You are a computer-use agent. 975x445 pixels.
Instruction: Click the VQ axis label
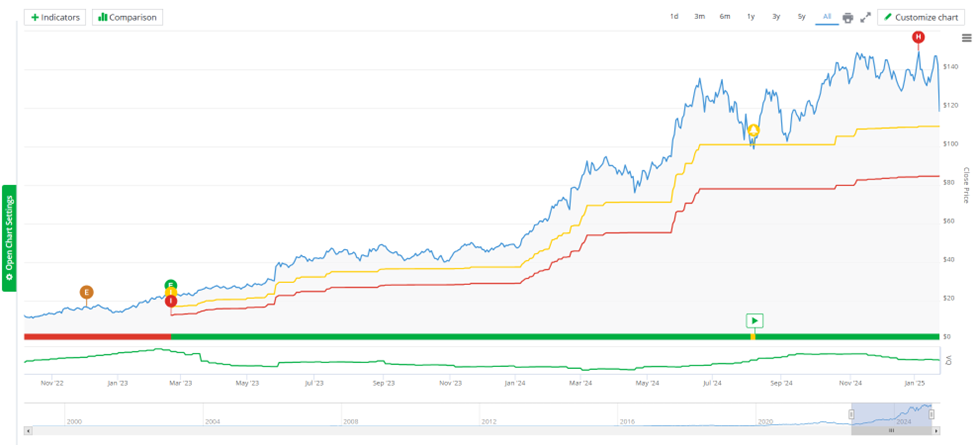pyautogui.click(x=948, y=360)
